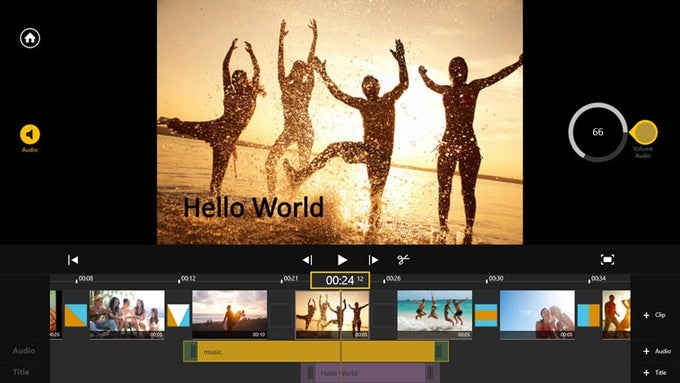680x383 pixels.
Task: Select the music audio clip
Action: coord(316,351)
